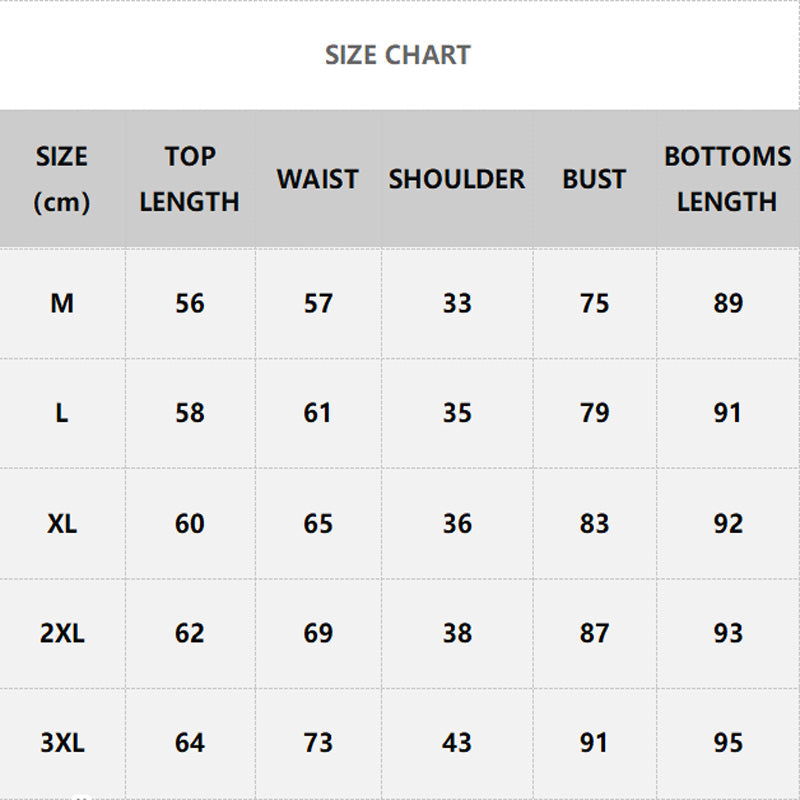Image resolution: width=800 pixels, height=800 pixels.
Task: Select the 2XL top length value 62
Action: coord(189,633)
